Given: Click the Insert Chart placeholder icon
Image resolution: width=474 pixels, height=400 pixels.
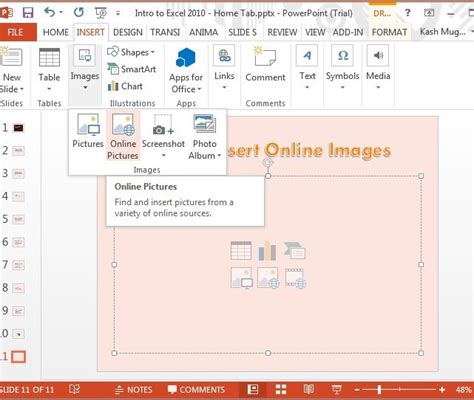Looking at the screenshot, I should coord(267,251).
